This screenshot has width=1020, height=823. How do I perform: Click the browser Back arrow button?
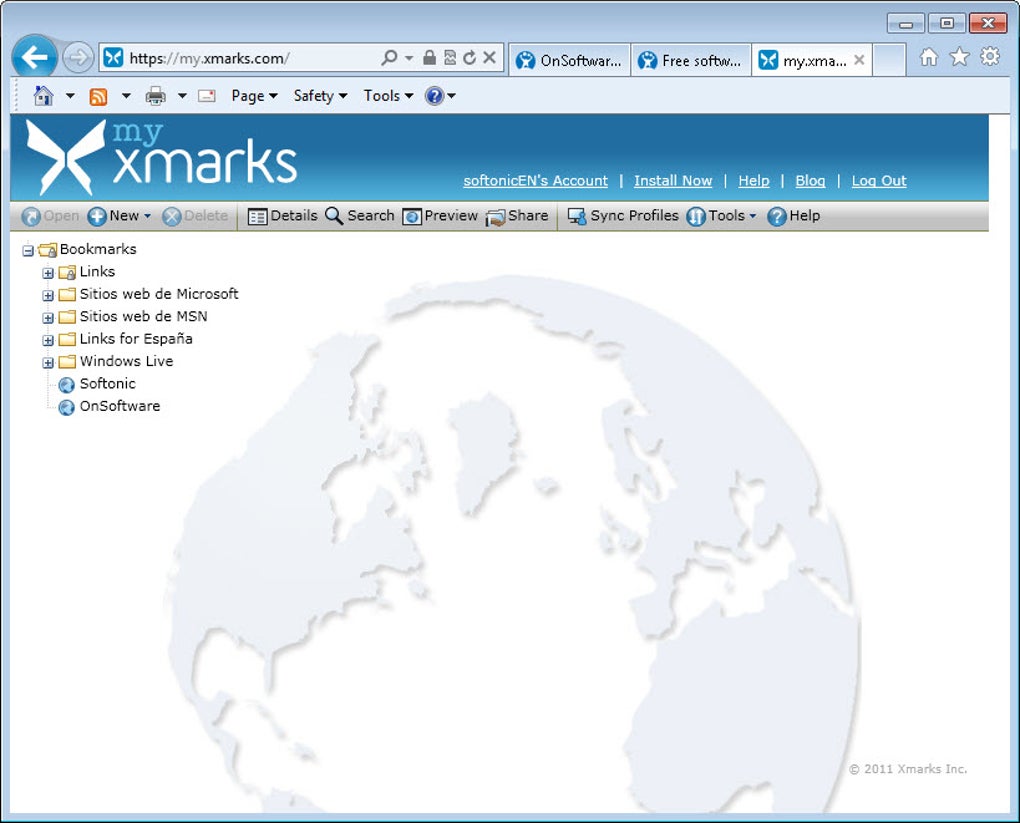[x=34, y=57]
